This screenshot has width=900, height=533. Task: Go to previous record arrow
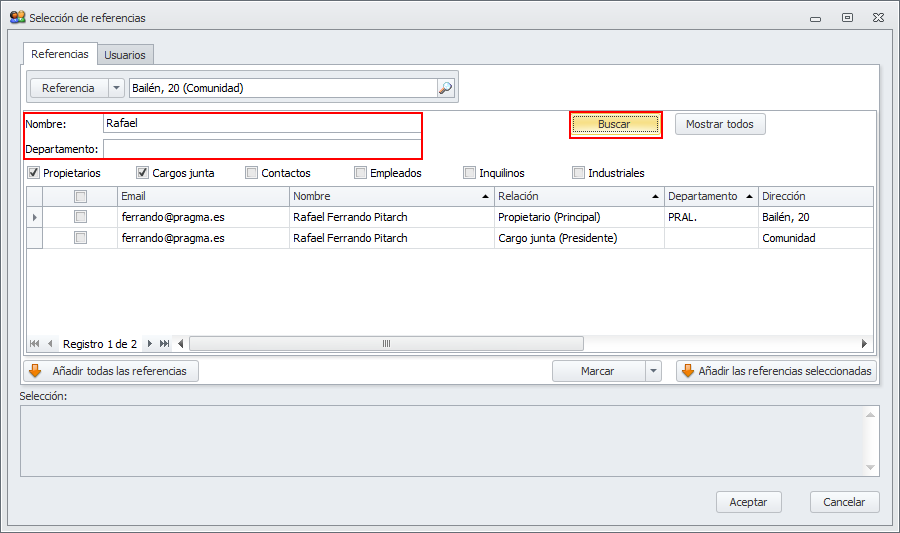[x=50, y=344]
